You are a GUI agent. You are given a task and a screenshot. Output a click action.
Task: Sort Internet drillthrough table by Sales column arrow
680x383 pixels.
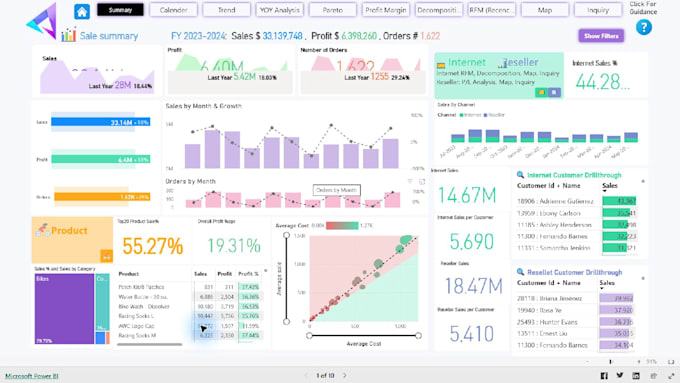pyautogui.click(x=605, y=191)
